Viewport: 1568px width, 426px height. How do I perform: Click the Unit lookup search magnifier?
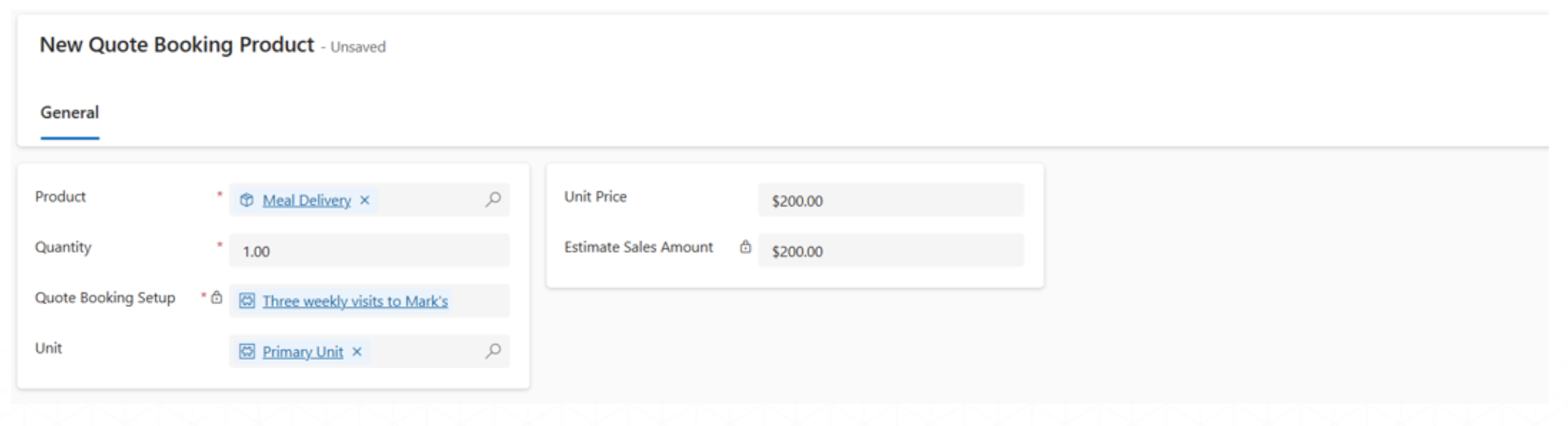[493, 351]
